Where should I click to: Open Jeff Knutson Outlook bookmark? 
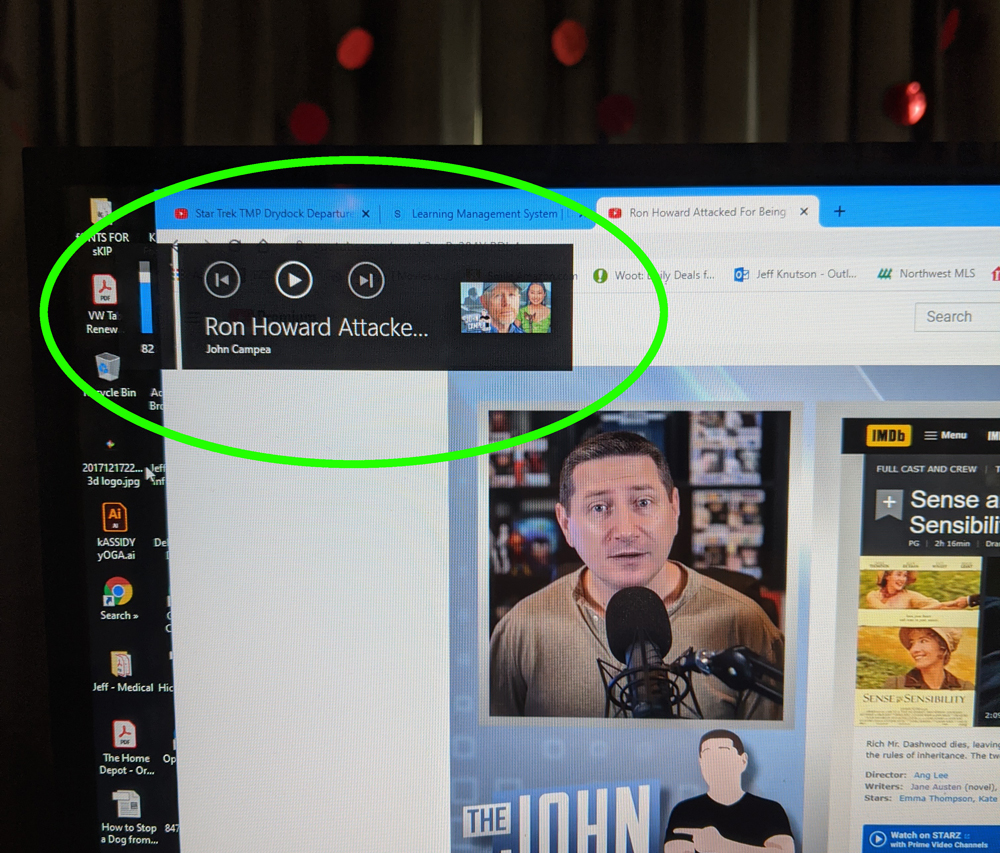795,274
